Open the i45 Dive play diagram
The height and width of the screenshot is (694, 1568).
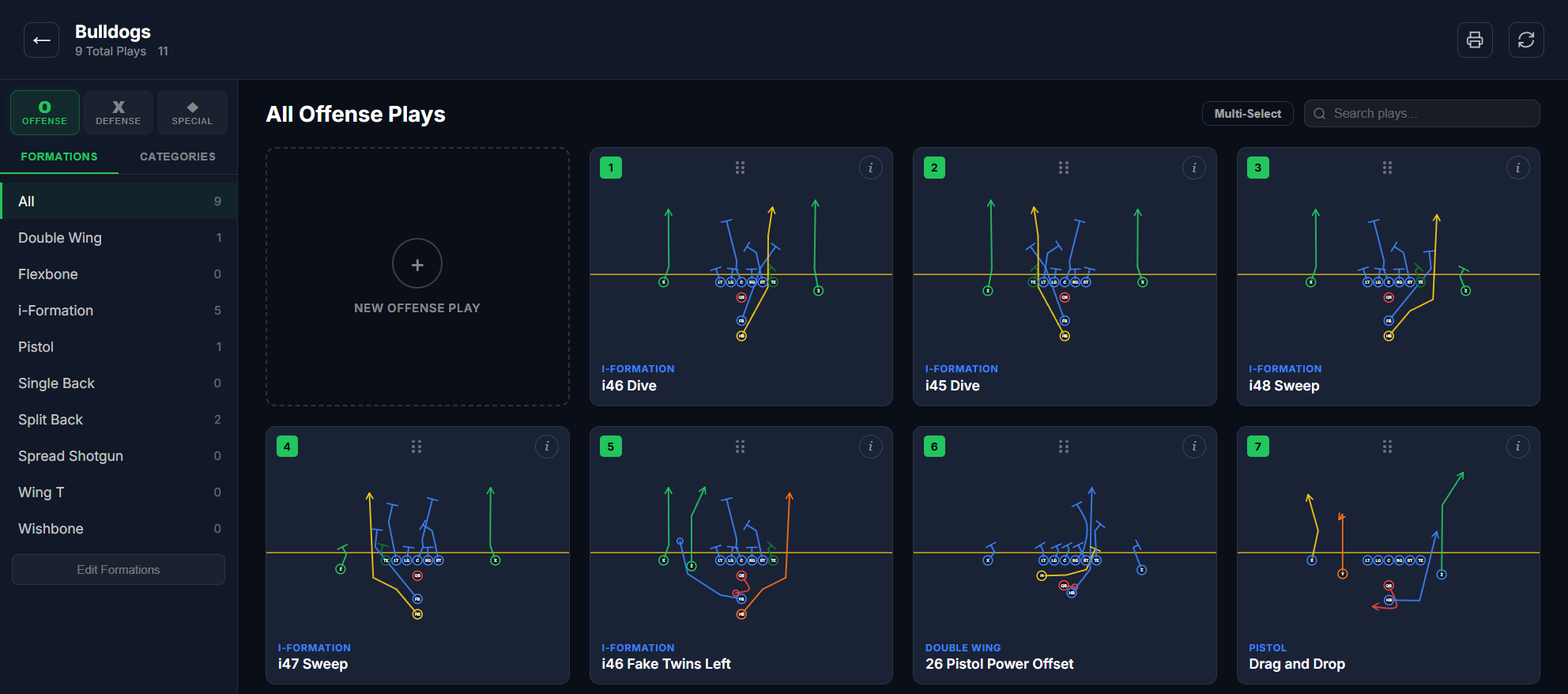[1065, 269]
